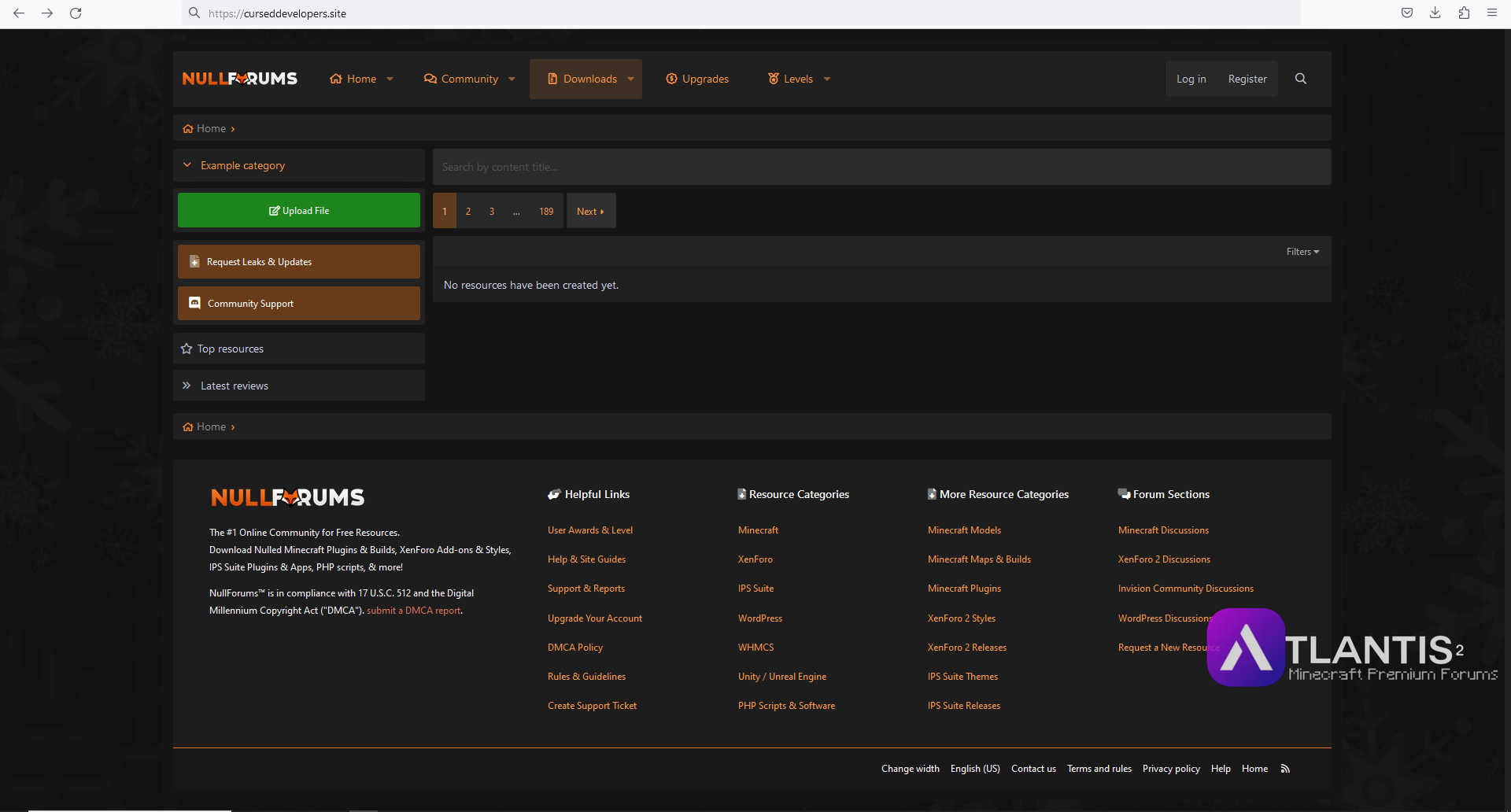The image size is (1511, 812).
Task: Go to page 3 of resources
Action: tap(492, 211)
